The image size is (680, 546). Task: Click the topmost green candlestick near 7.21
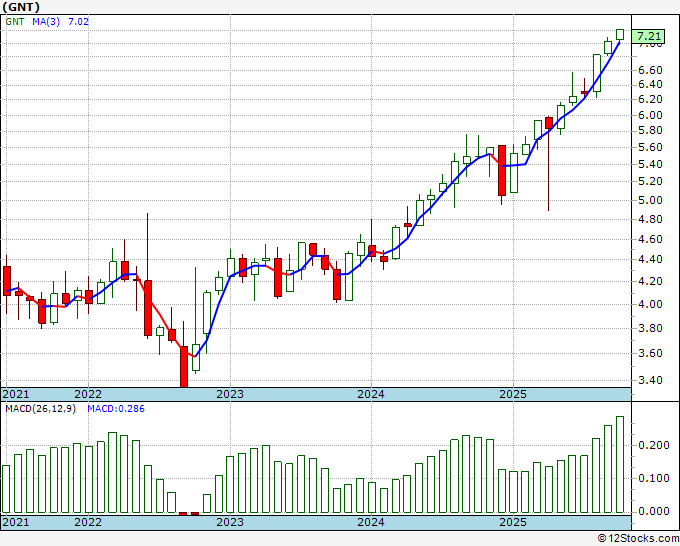(x=620, y=35)
